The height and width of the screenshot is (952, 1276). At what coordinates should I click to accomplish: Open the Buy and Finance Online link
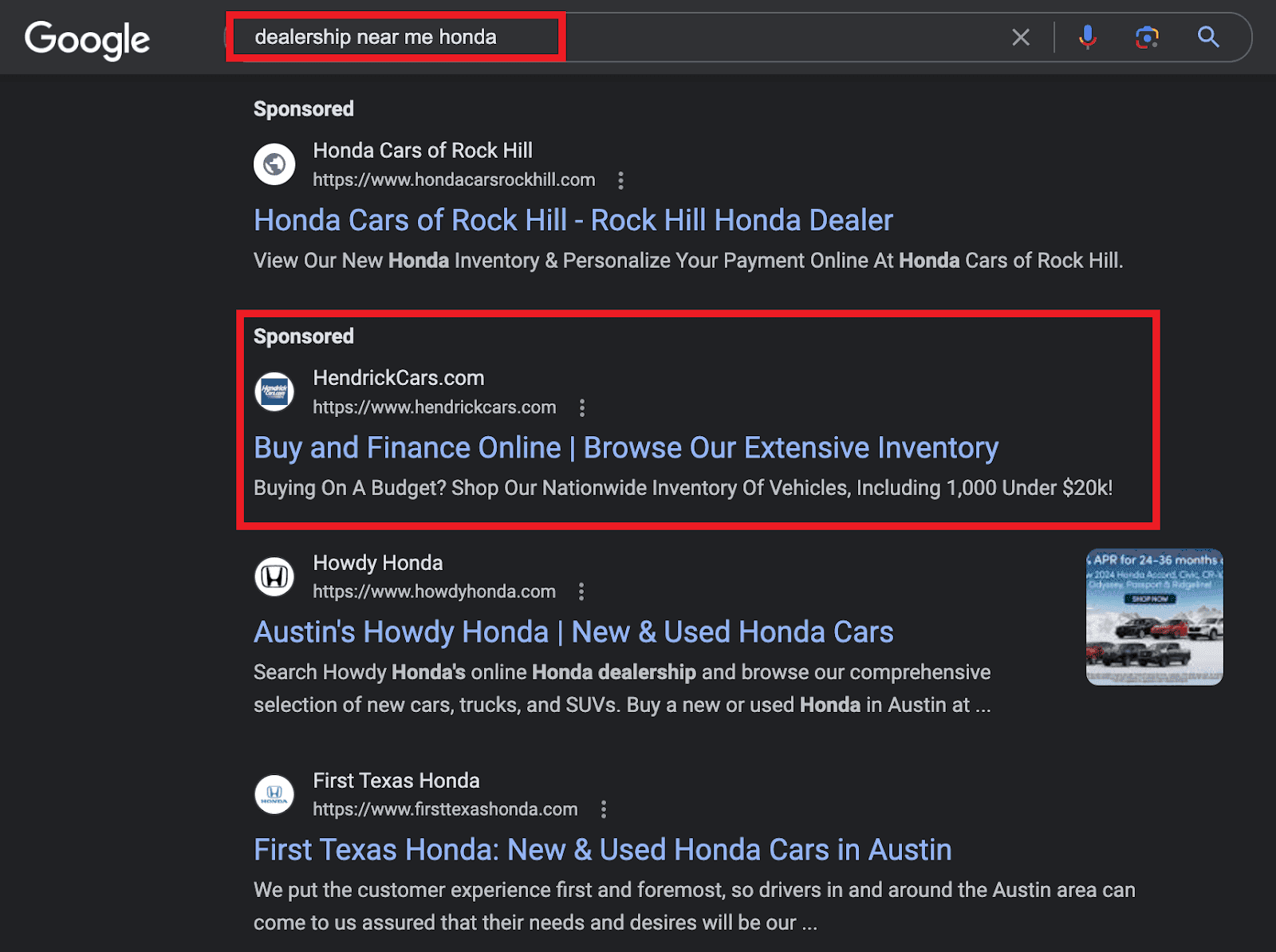[625, 447]
